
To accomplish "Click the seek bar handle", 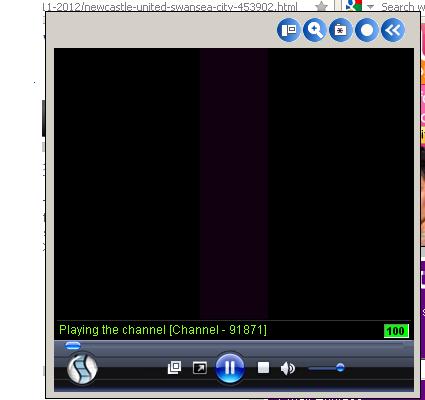I will [73, 345].
